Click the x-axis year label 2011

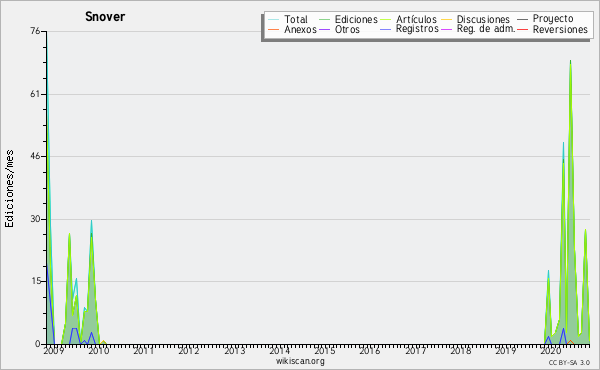pos(144,350)
